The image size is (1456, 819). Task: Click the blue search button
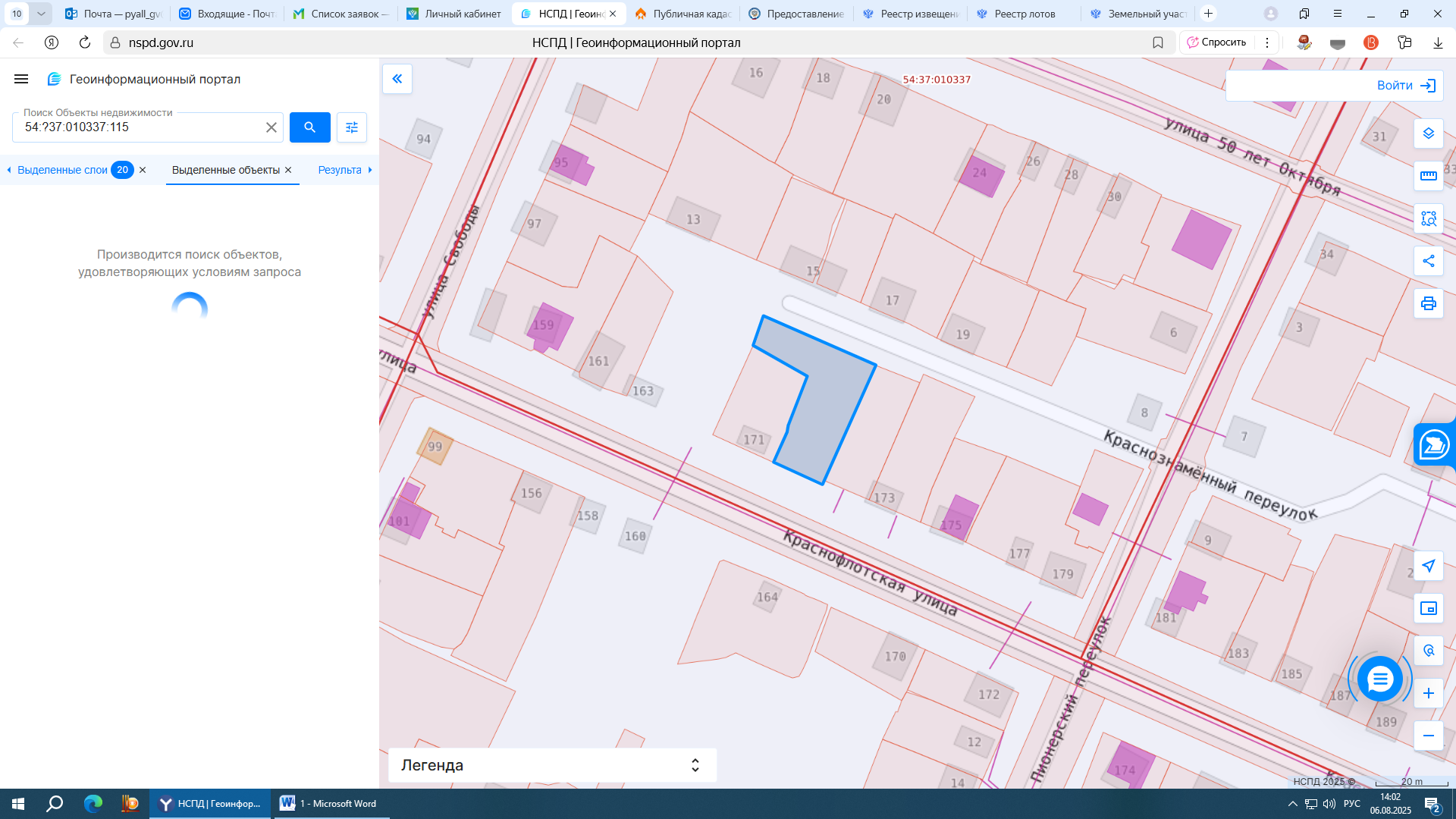click(309, 127)
